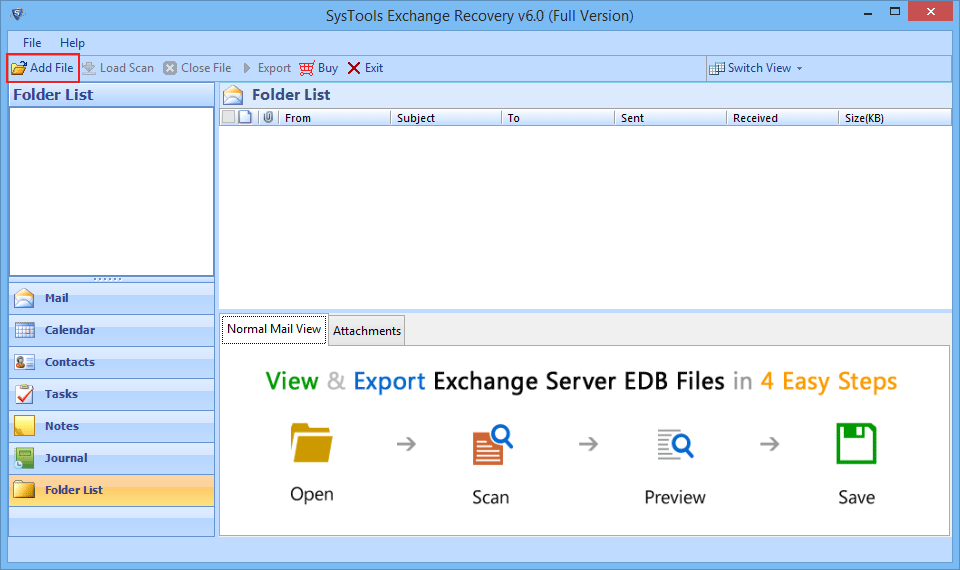The image size is (960, 570).
Task: Tick the select-all checkbox in column header
Action: pyautogui.click(x=228, y=117)
